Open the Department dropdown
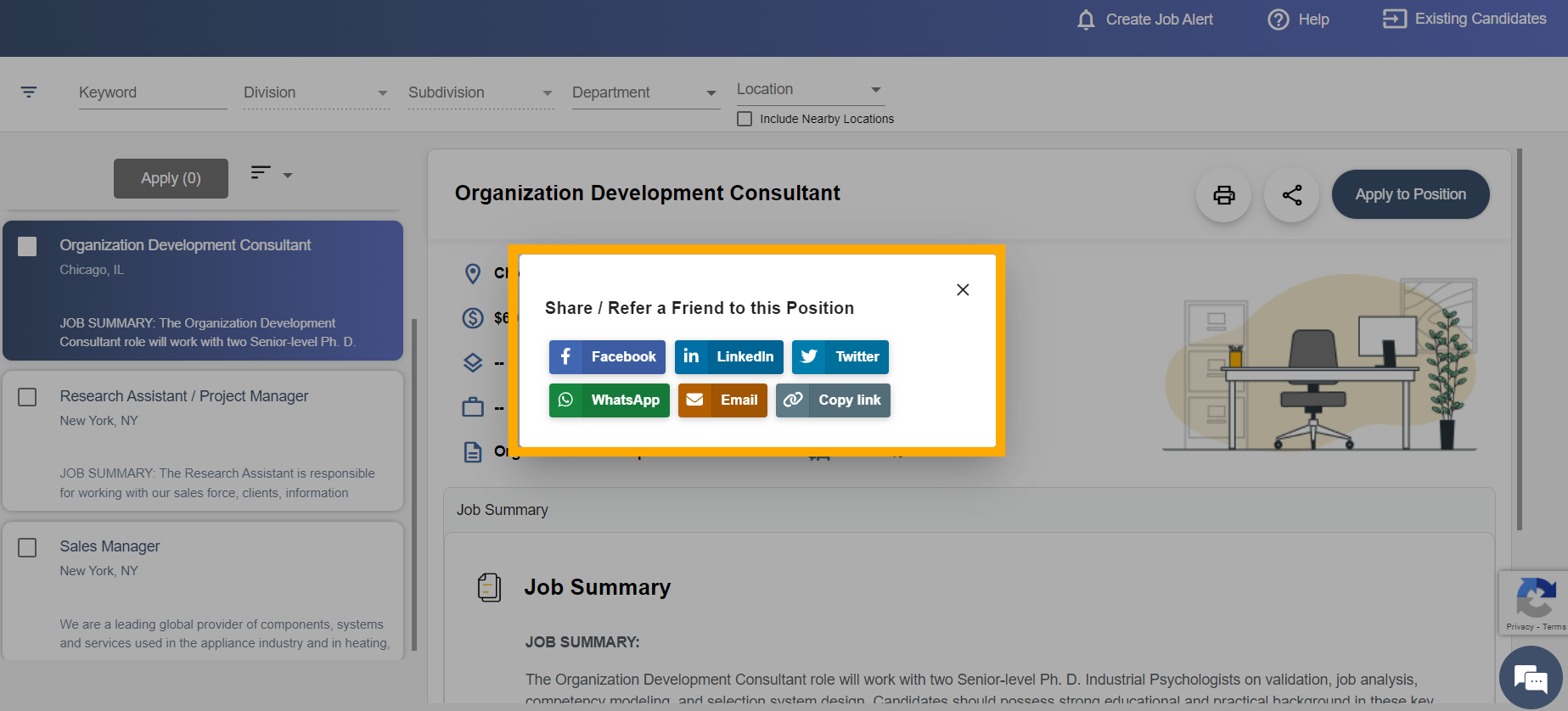 [x=645, y=92]
